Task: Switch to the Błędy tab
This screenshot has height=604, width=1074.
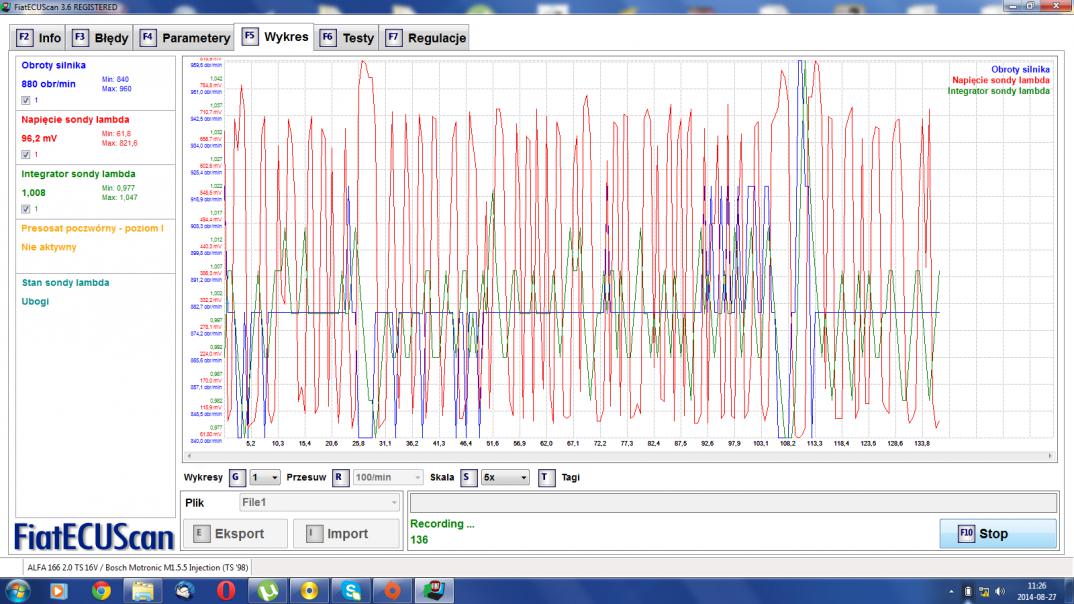Action: pos(100,38)
